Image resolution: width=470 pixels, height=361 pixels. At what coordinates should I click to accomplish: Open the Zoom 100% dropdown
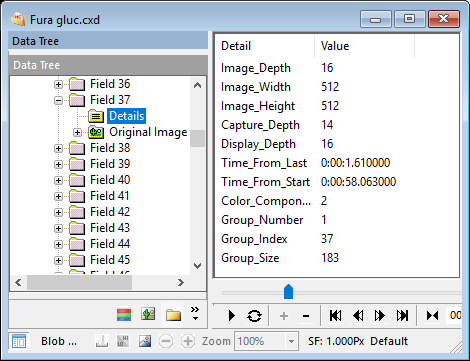pyautogui.click(x=291, y=341)
